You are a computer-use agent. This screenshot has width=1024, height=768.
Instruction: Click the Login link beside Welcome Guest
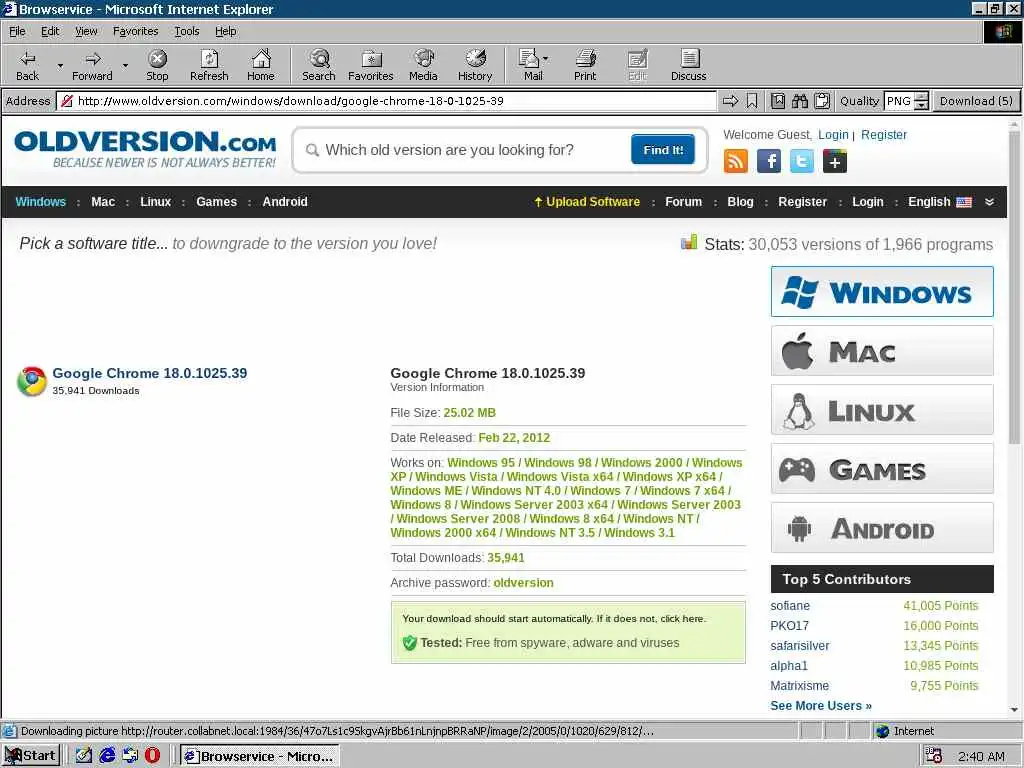(x=833, y=135)
